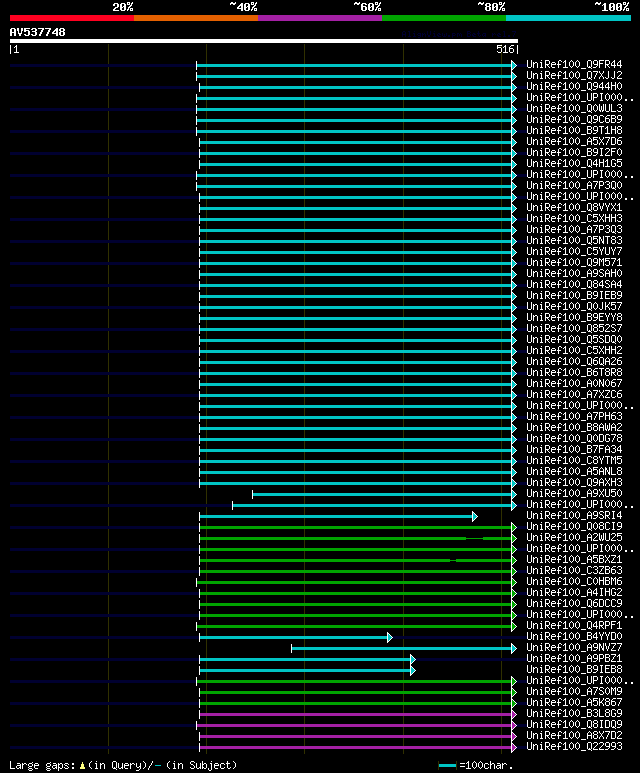Click the purple UniRef100_B3L8G9 alignment bar

click(x=358, y=714)
